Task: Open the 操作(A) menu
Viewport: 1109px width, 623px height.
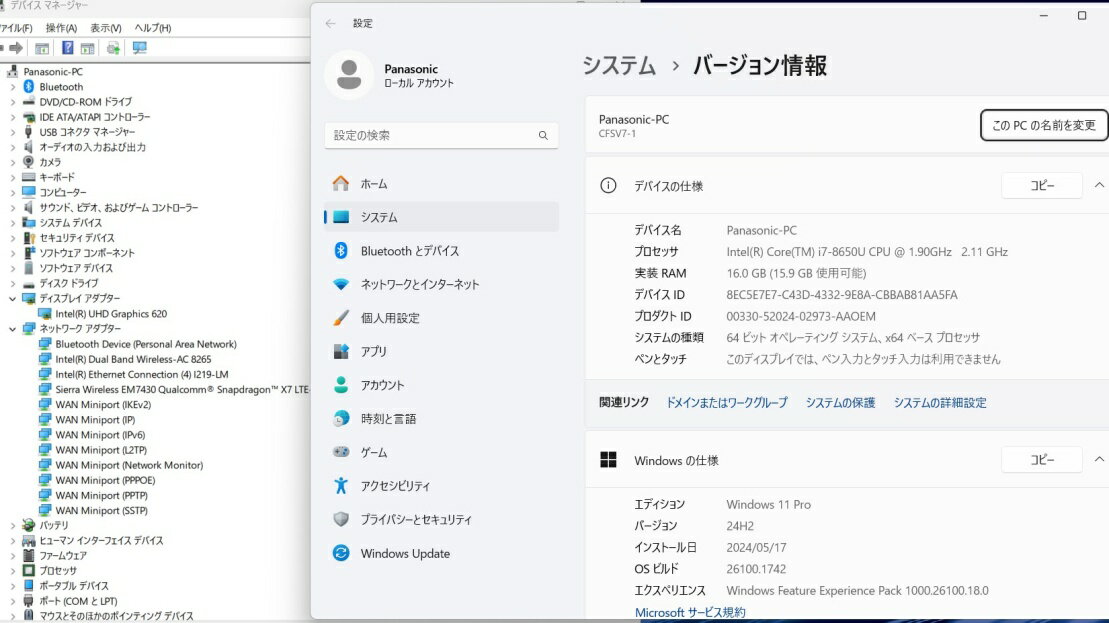Action: [x=61, y=28]
